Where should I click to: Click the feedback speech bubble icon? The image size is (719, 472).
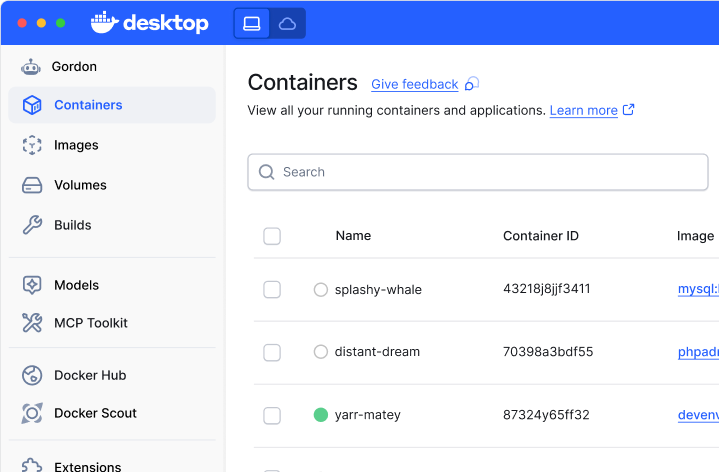pos(472,84)
